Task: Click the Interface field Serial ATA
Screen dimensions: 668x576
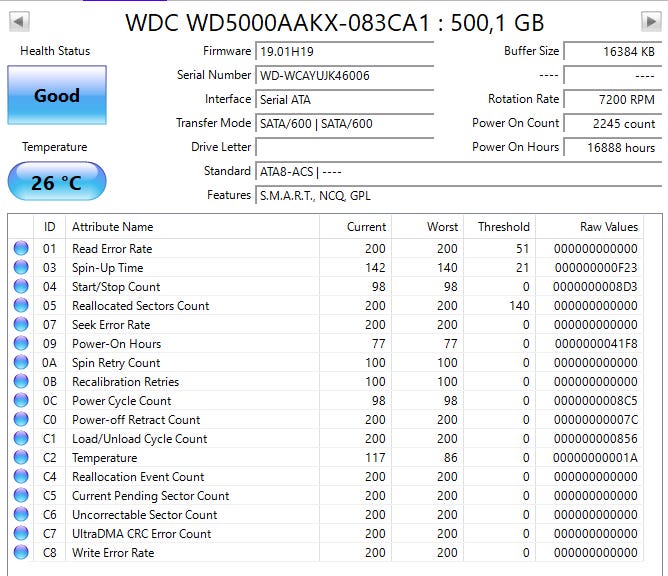Action: click(344, 99)
